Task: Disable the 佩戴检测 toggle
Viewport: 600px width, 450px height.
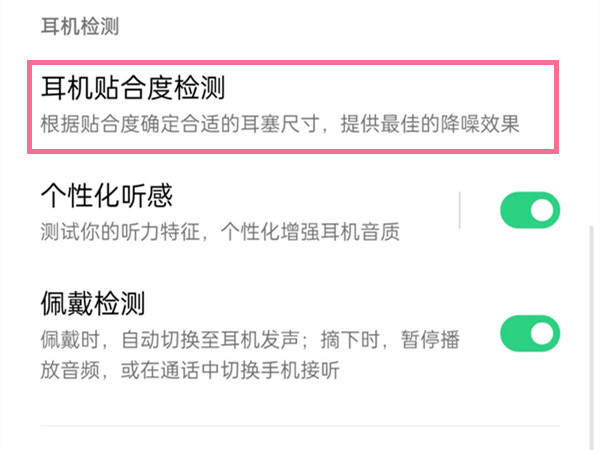Action: click(x=530, y=333)
